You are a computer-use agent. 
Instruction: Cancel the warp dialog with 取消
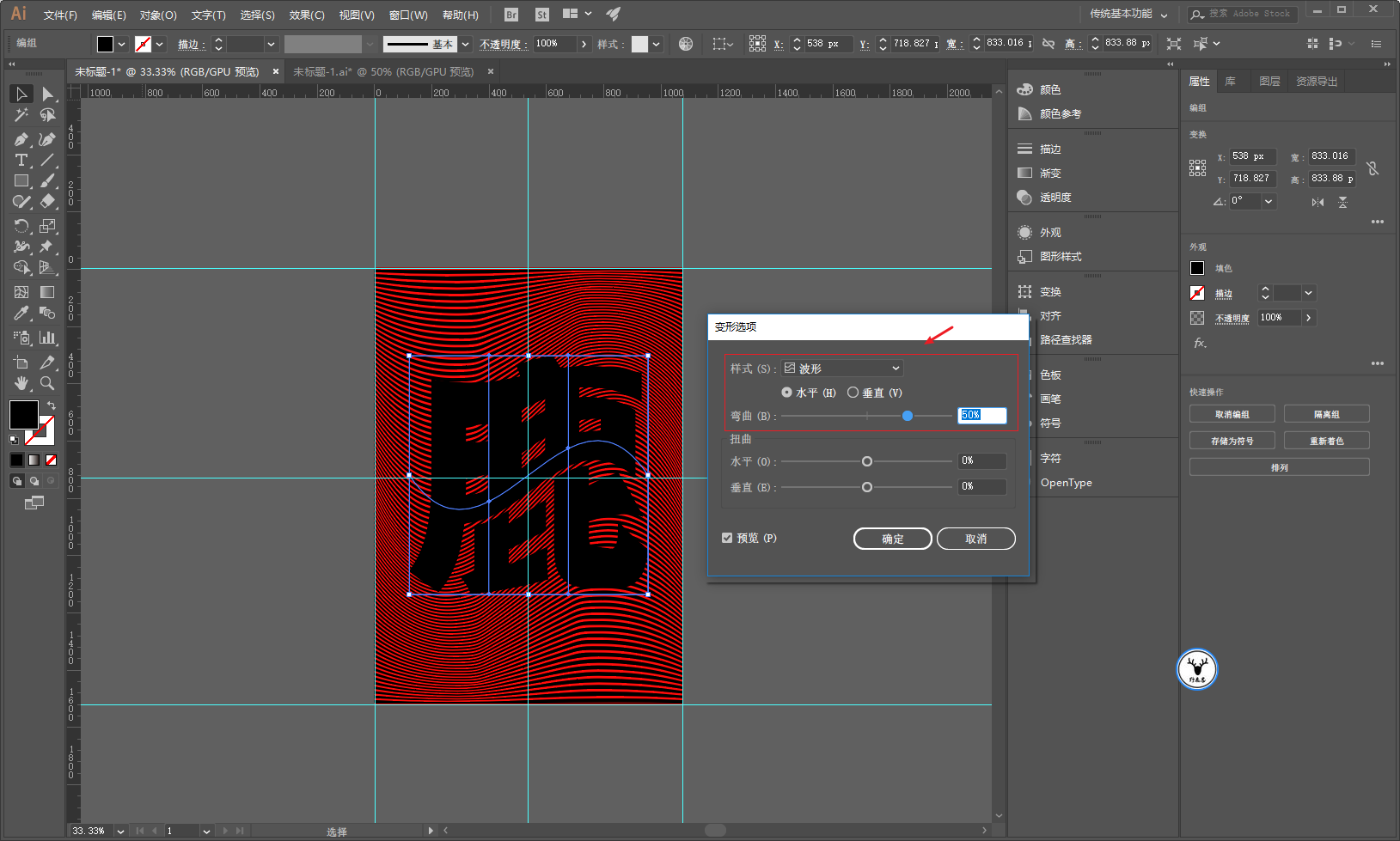click(975, 539)
